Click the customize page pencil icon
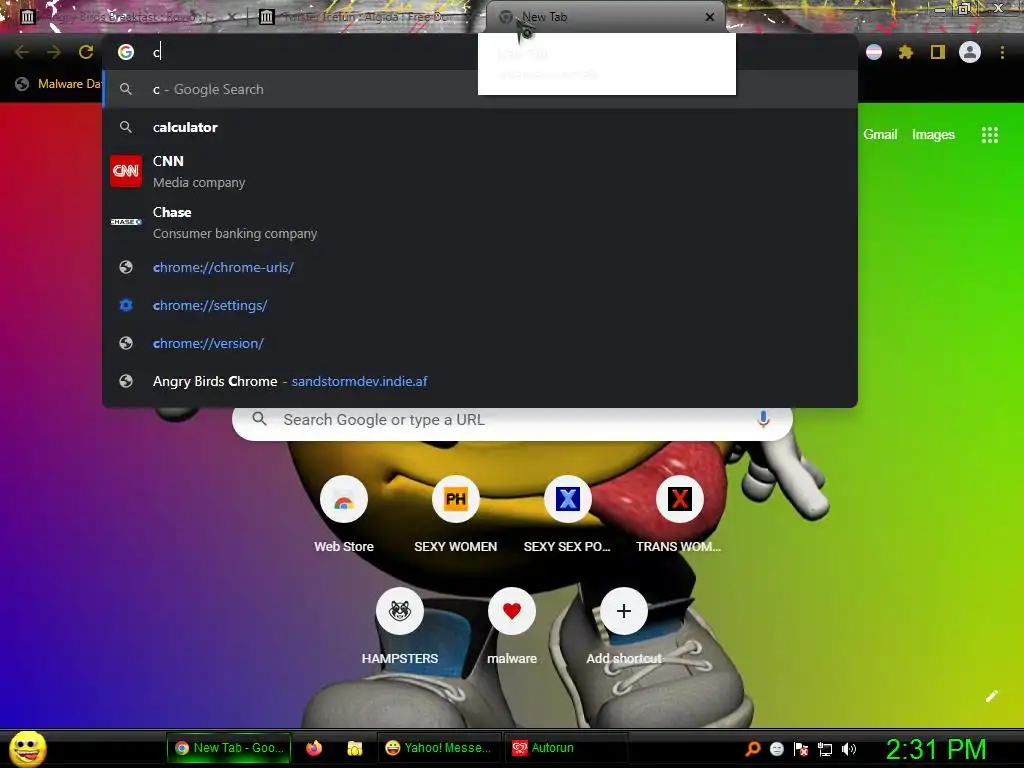Image resolution: width=1024 pixels, height=768 pixels. [x=991, y=696]
